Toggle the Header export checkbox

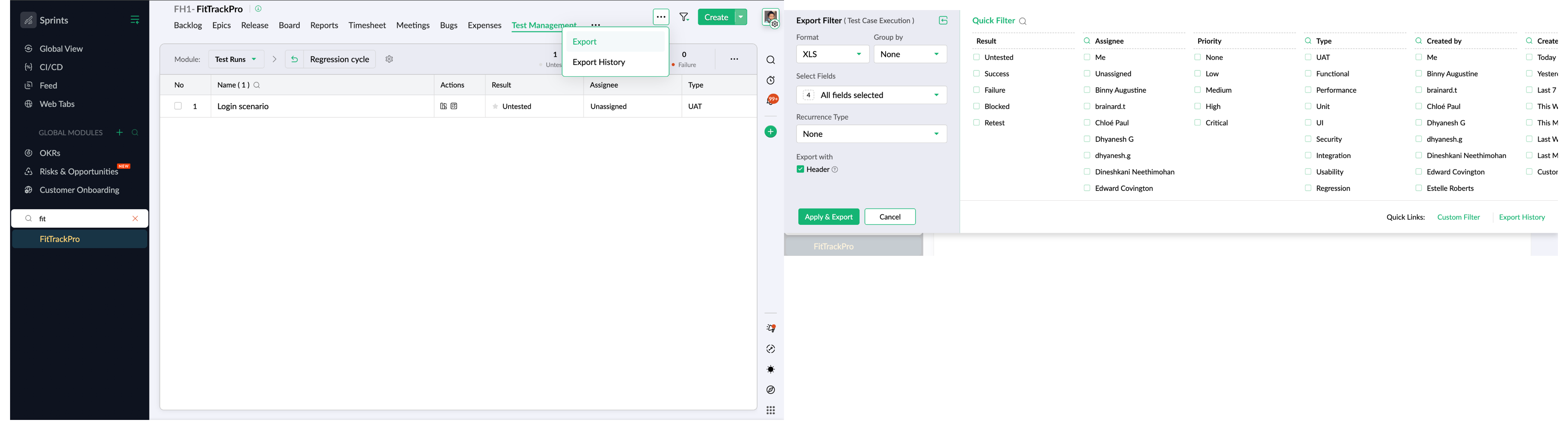tap(800, 170)
